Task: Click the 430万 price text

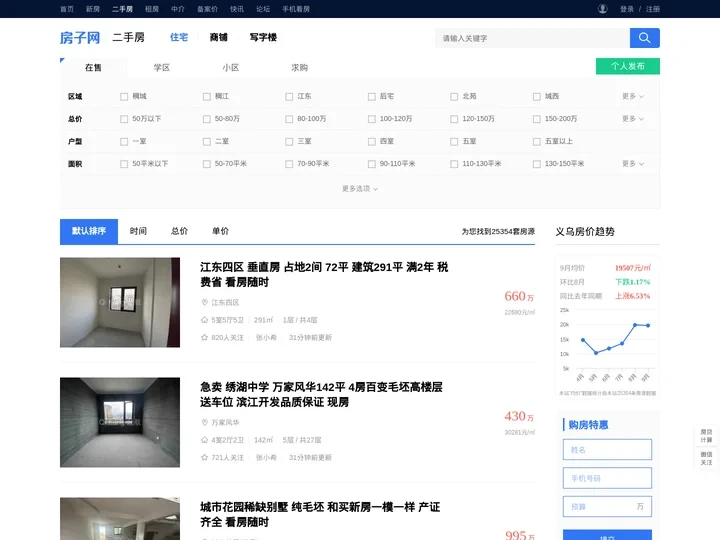Action: point(519,416)
